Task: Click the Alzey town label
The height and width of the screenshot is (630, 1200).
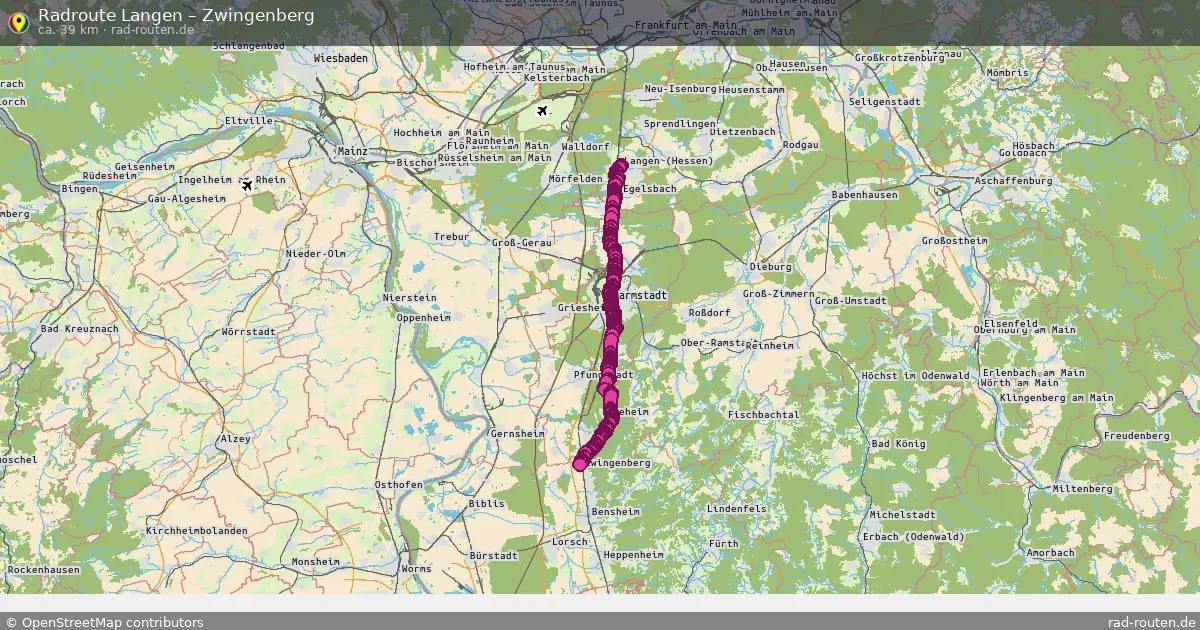Action: 235,438
